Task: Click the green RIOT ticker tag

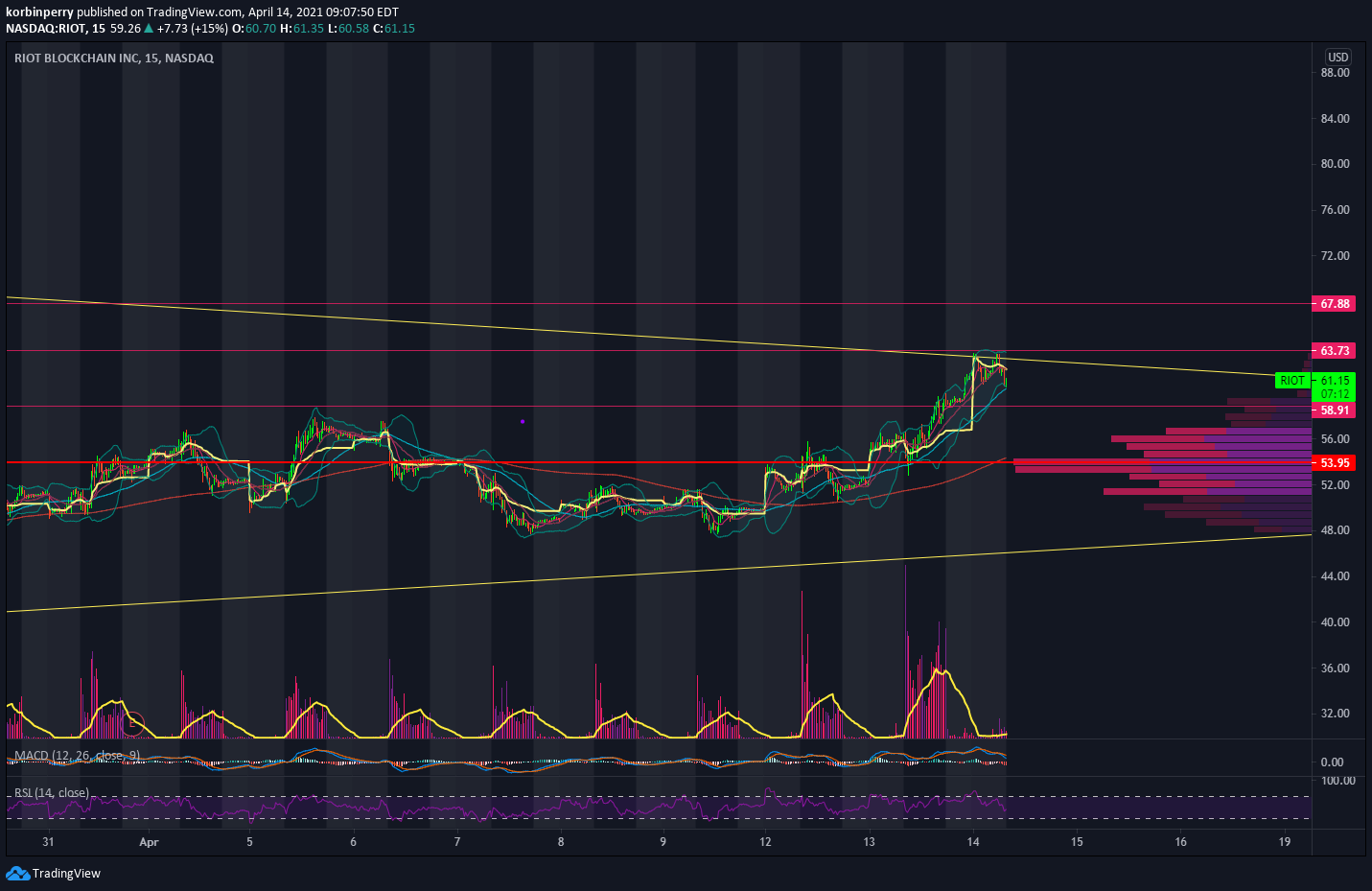Action: [1292, 381]
